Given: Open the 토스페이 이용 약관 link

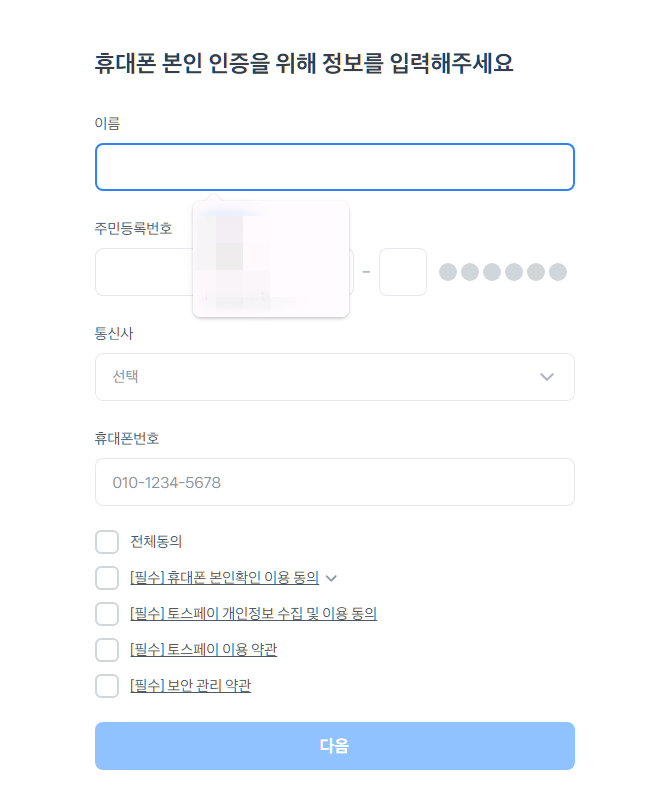Looking at the screenshot, I should pyautogui.click(x=204, y=649).
